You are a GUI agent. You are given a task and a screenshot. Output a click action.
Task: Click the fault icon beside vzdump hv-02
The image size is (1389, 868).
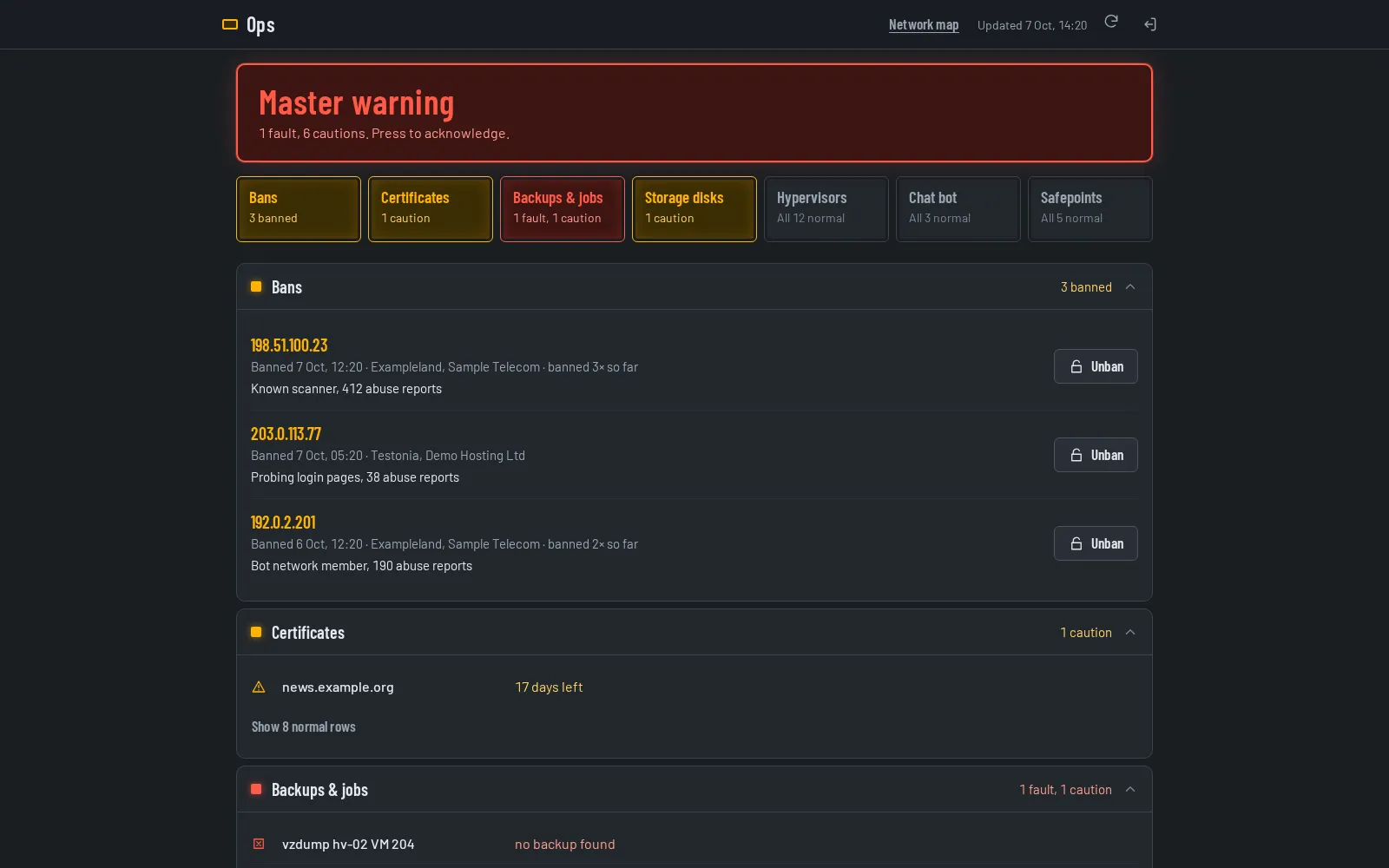coord(259,844)
